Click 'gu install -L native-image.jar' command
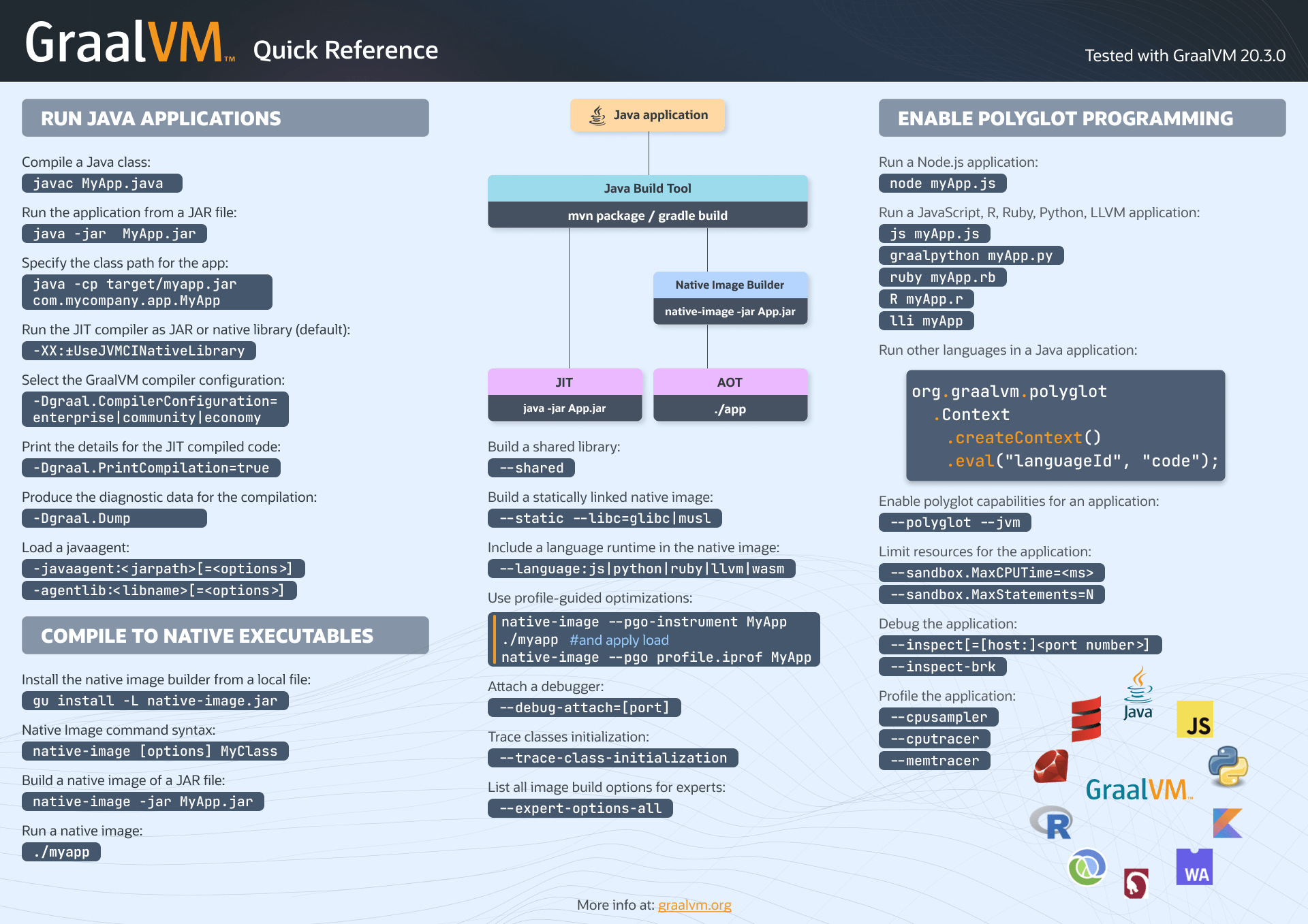 click(x=155, y=701)
